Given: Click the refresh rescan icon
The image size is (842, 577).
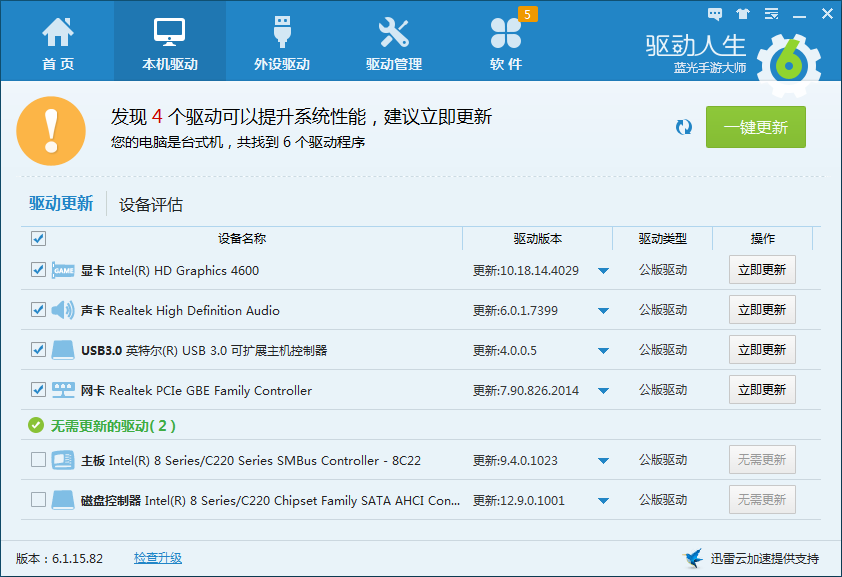Looking at the screenshot, I should coord(684,127).
